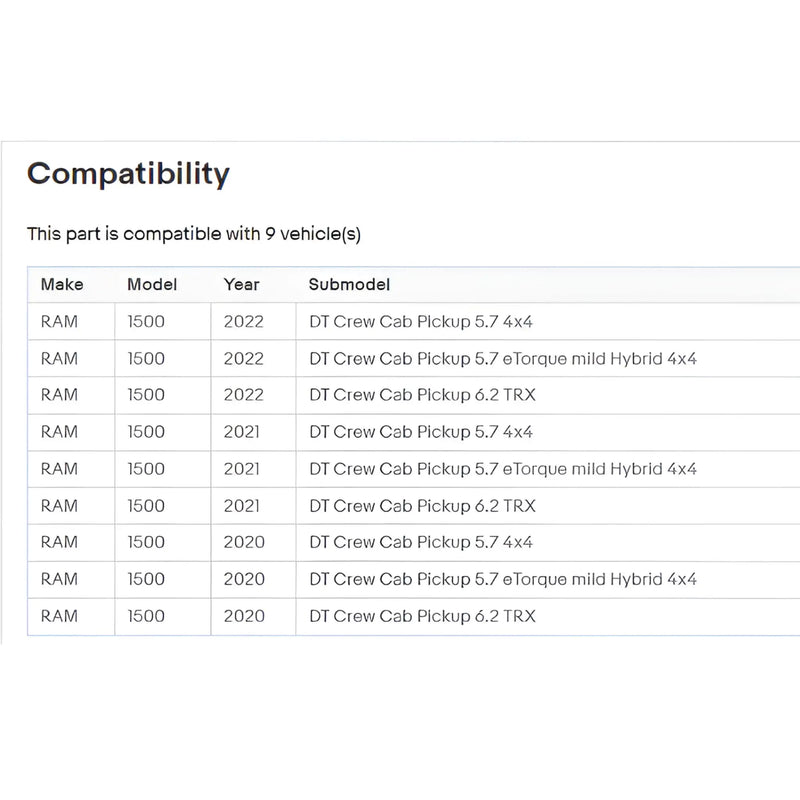Click year 2022 in the eTorque mild Hybrid row
Image resolution: width=800 pixels, height=800 pixels.
(x=243, y=359)
